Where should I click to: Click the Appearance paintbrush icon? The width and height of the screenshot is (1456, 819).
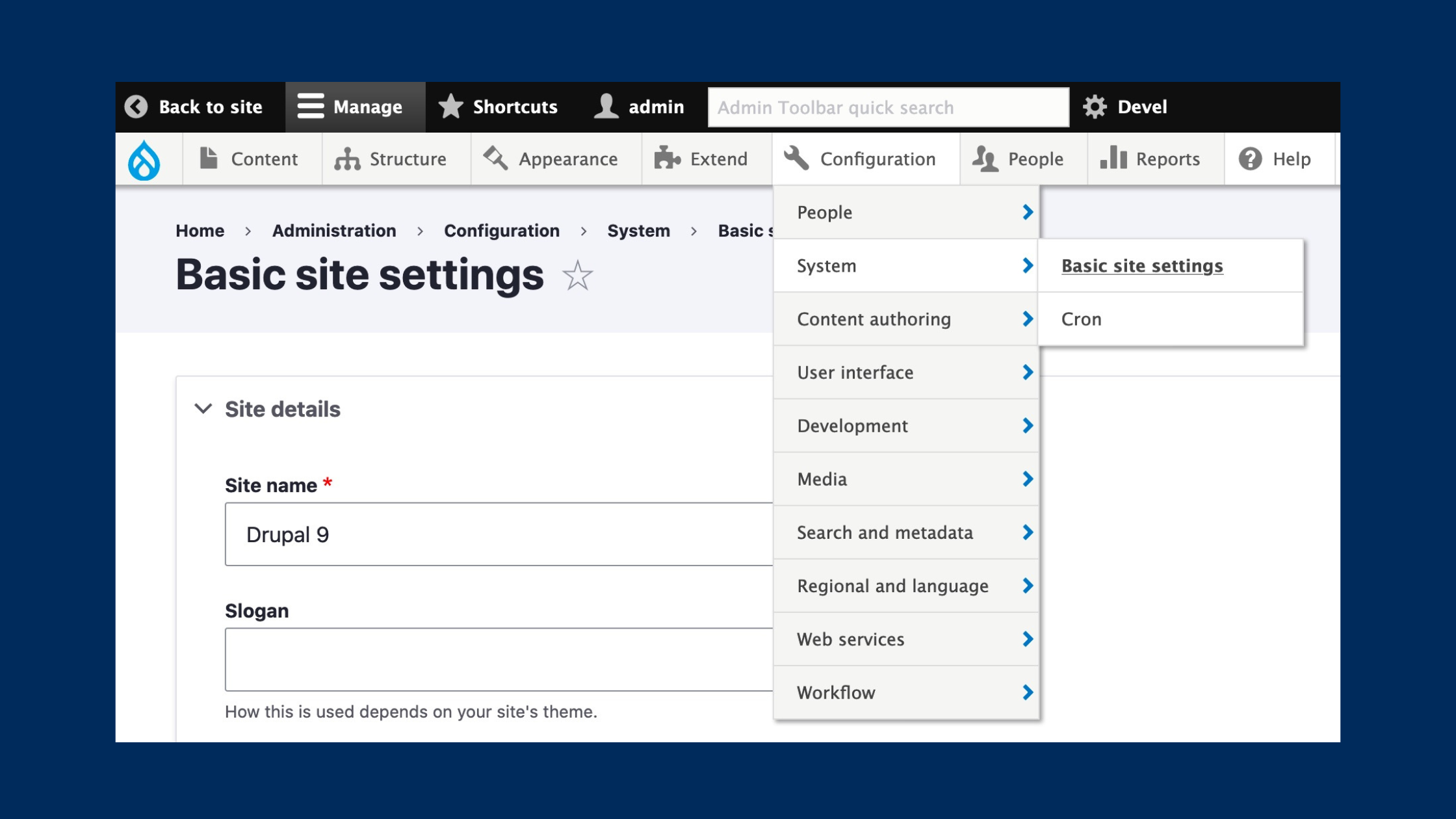pyautogui.click(x=495, y=158)
